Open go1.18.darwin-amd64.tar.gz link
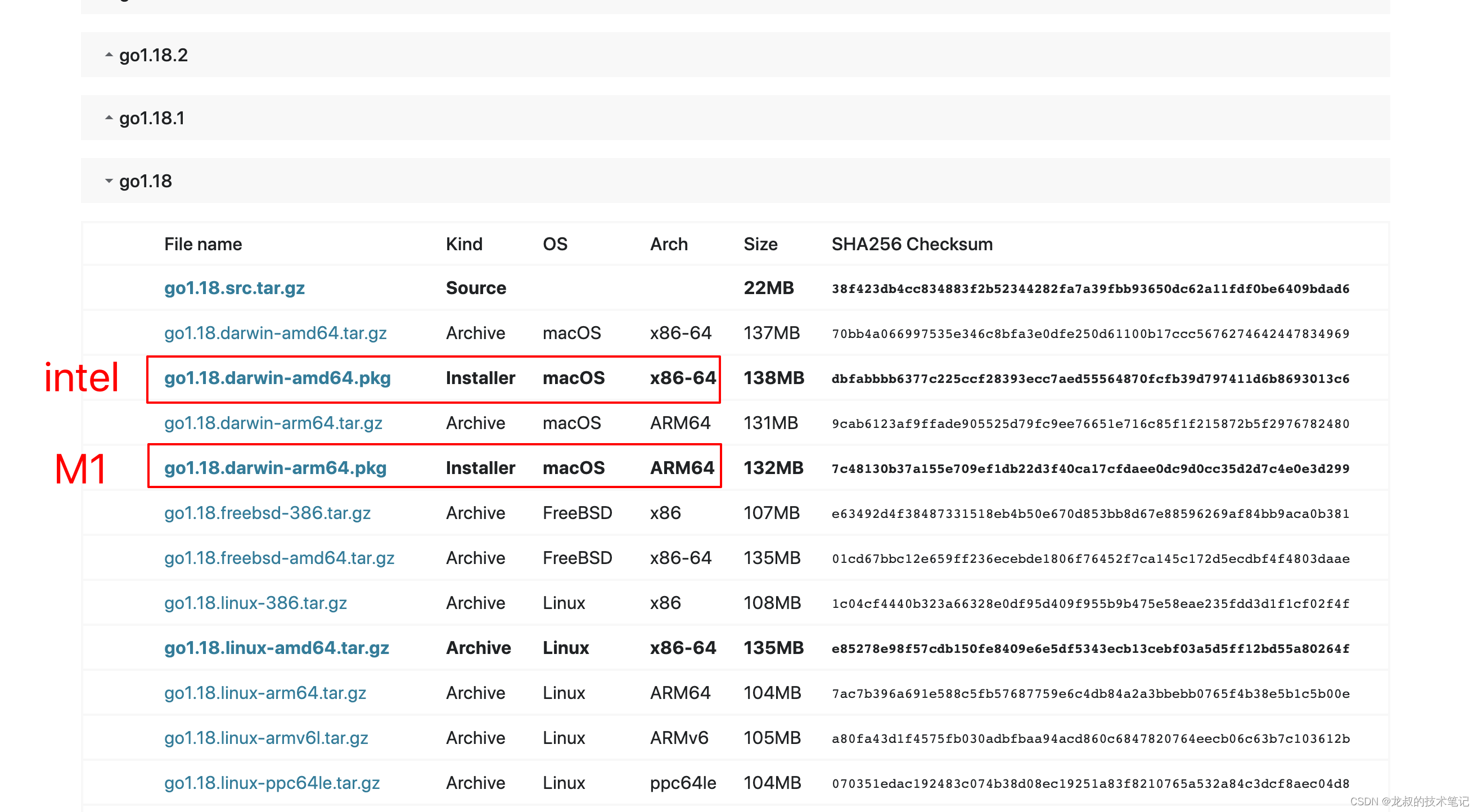The height and width of the screenshot is (812, 1478). point(276,333)
